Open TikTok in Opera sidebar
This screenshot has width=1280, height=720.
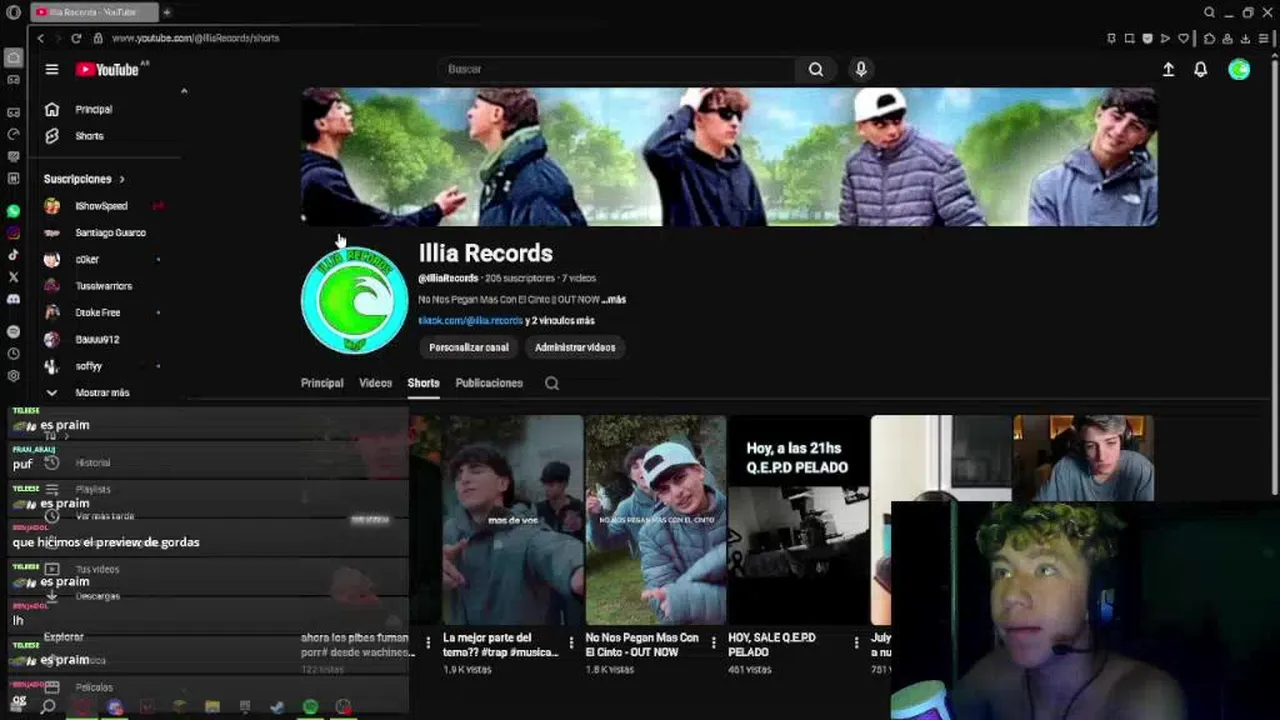[13, 255]
